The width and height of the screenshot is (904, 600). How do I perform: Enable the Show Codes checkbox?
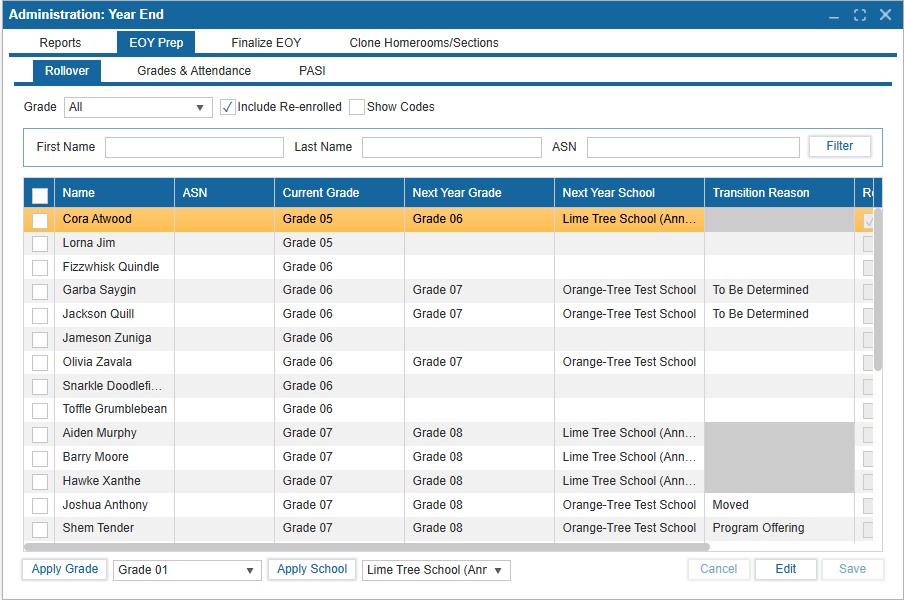click(357, 107)
